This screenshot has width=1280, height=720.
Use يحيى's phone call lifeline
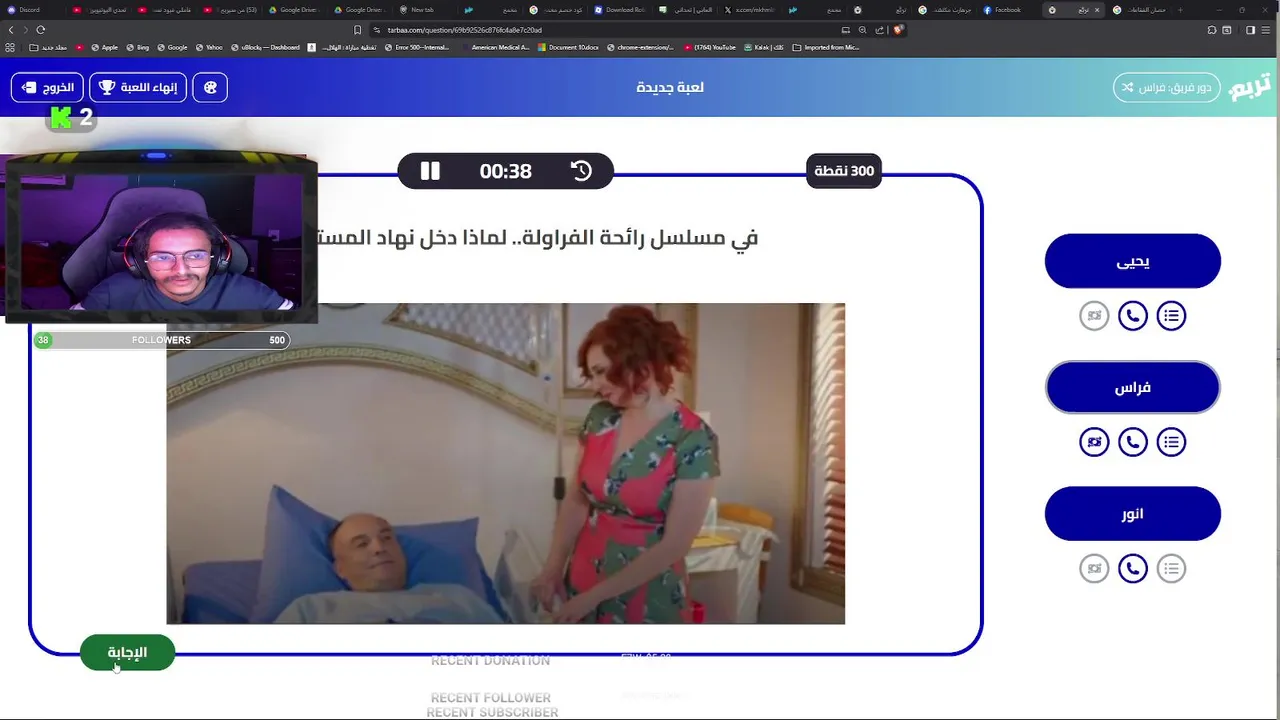(1132, 316)
